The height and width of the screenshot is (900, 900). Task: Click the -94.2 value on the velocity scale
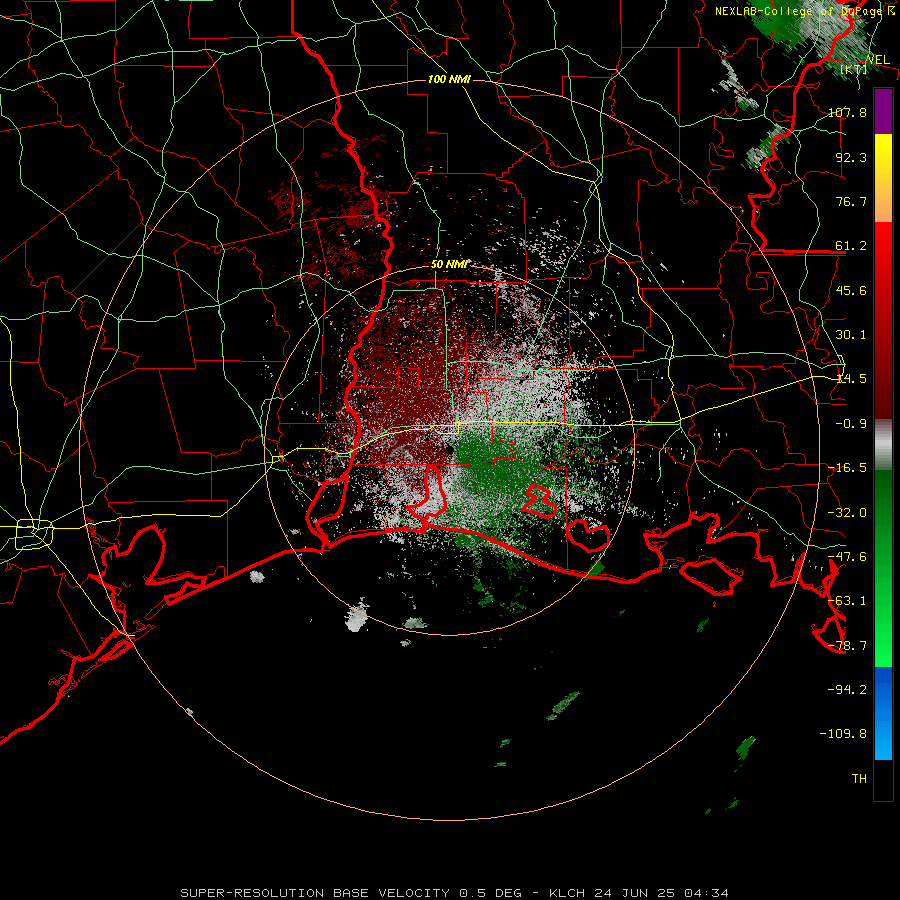click(847, 689)
